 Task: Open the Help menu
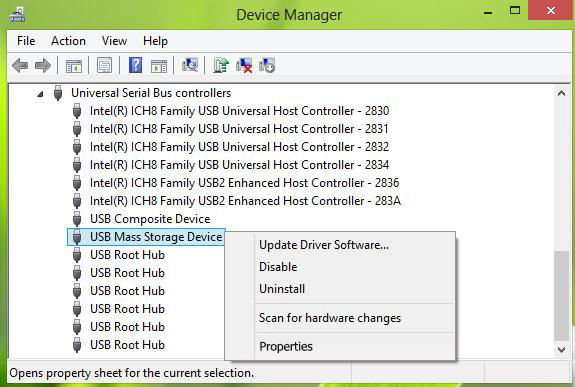[x=155, y=41]
